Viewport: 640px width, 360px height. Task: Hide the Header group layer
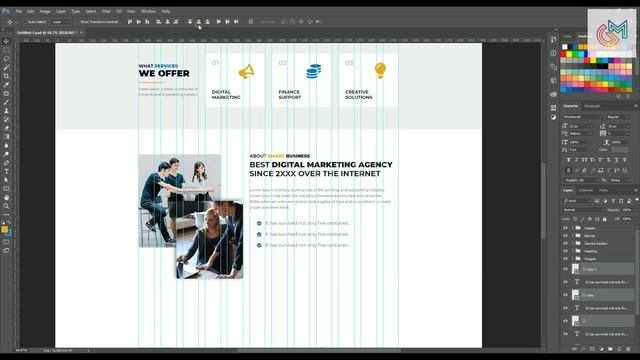pos(565,228)
